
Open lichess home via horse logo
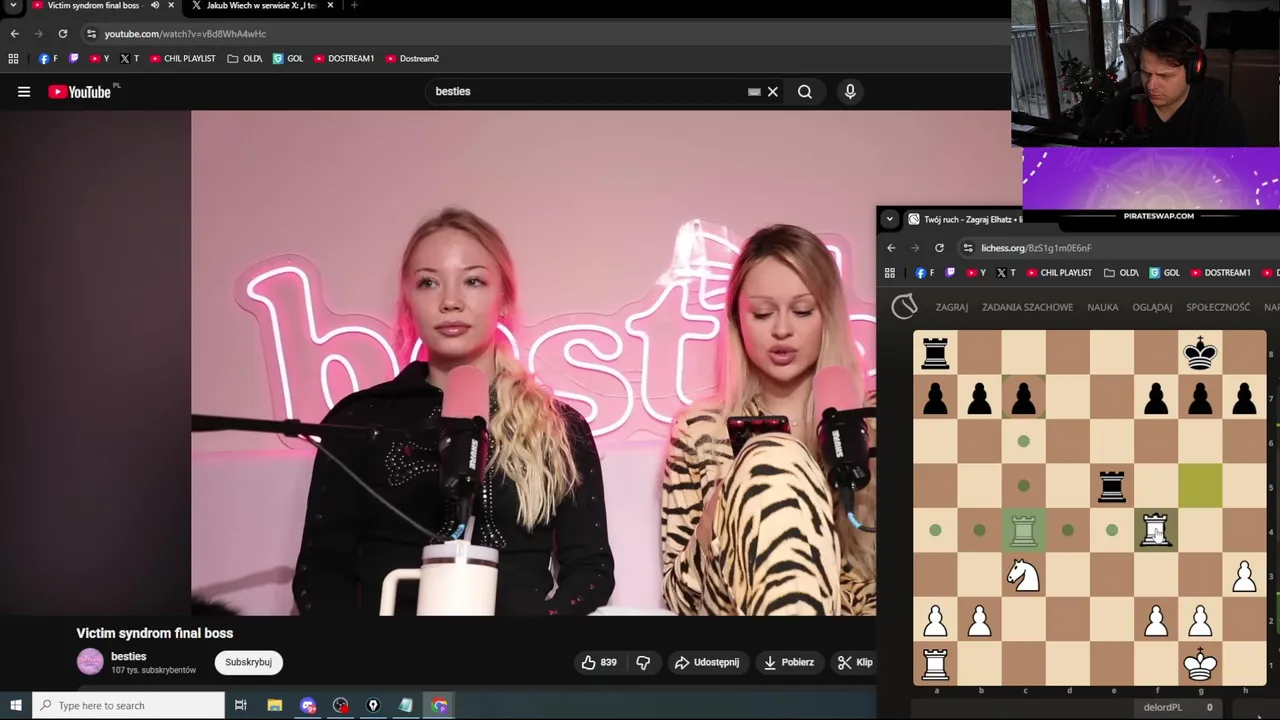pos(904,306)
